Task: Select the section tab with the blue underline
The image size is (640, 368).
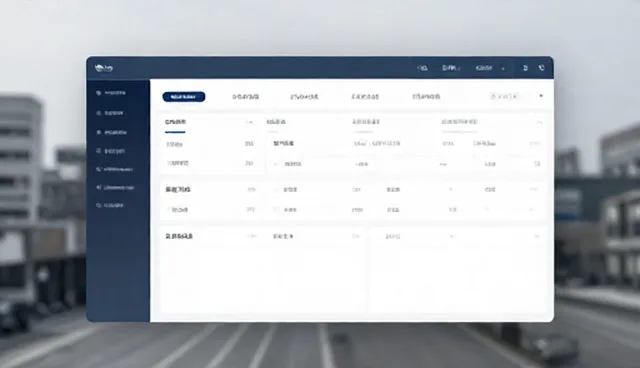Action: click(x=175, y=122)
